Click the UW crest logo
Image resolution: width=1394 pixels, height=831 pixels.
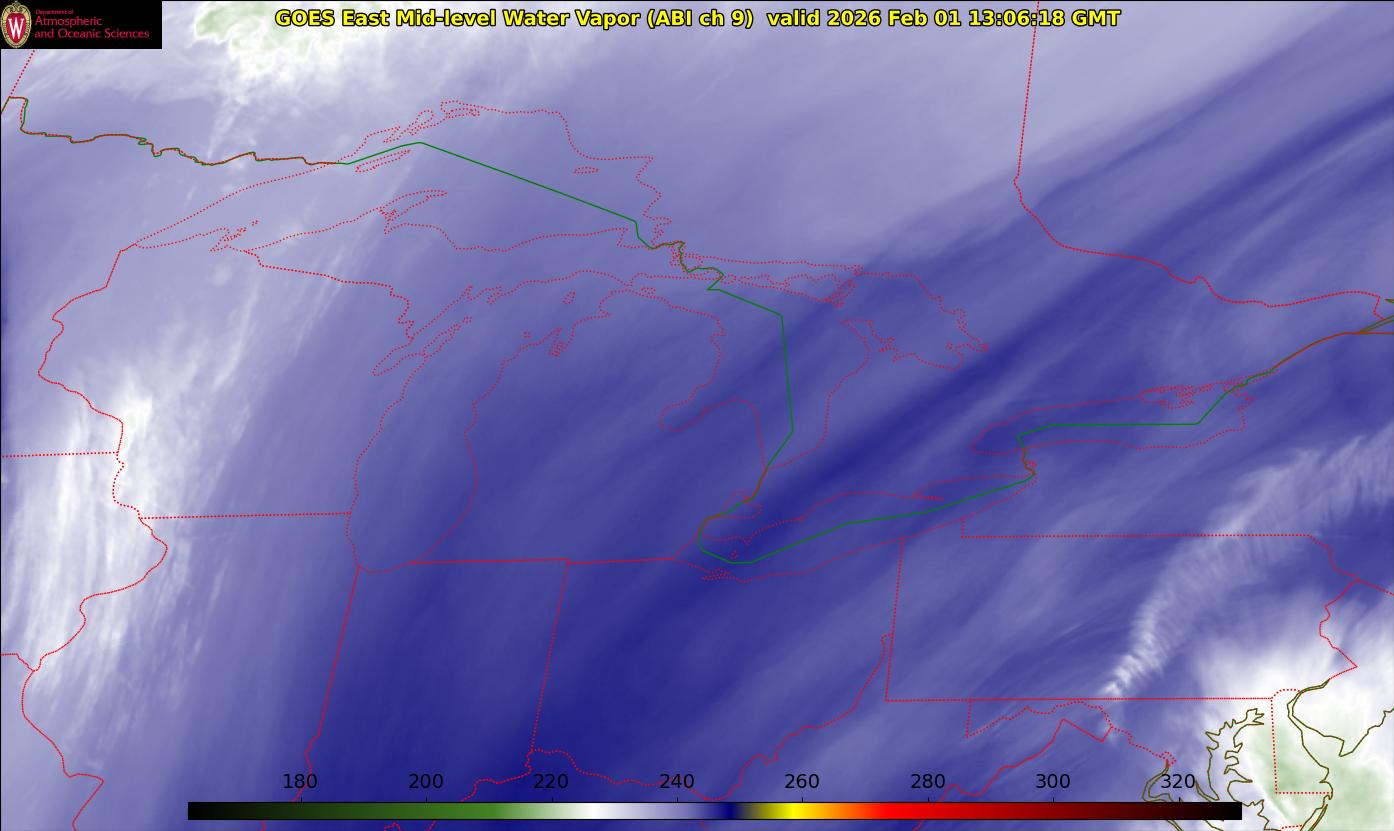point(16,25)
